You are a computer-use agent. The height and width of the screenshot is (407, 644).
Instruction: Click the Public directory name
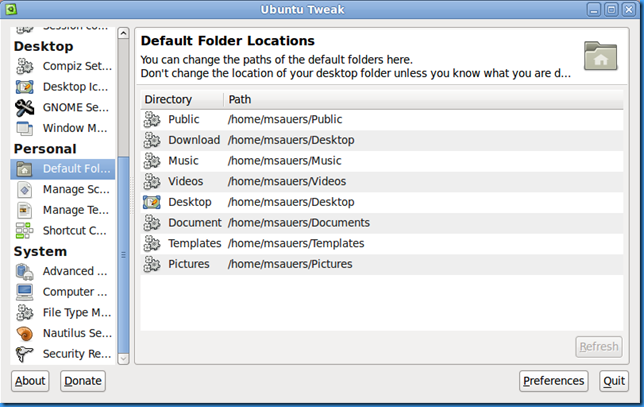pyautogui.click(x=184, y=120)
